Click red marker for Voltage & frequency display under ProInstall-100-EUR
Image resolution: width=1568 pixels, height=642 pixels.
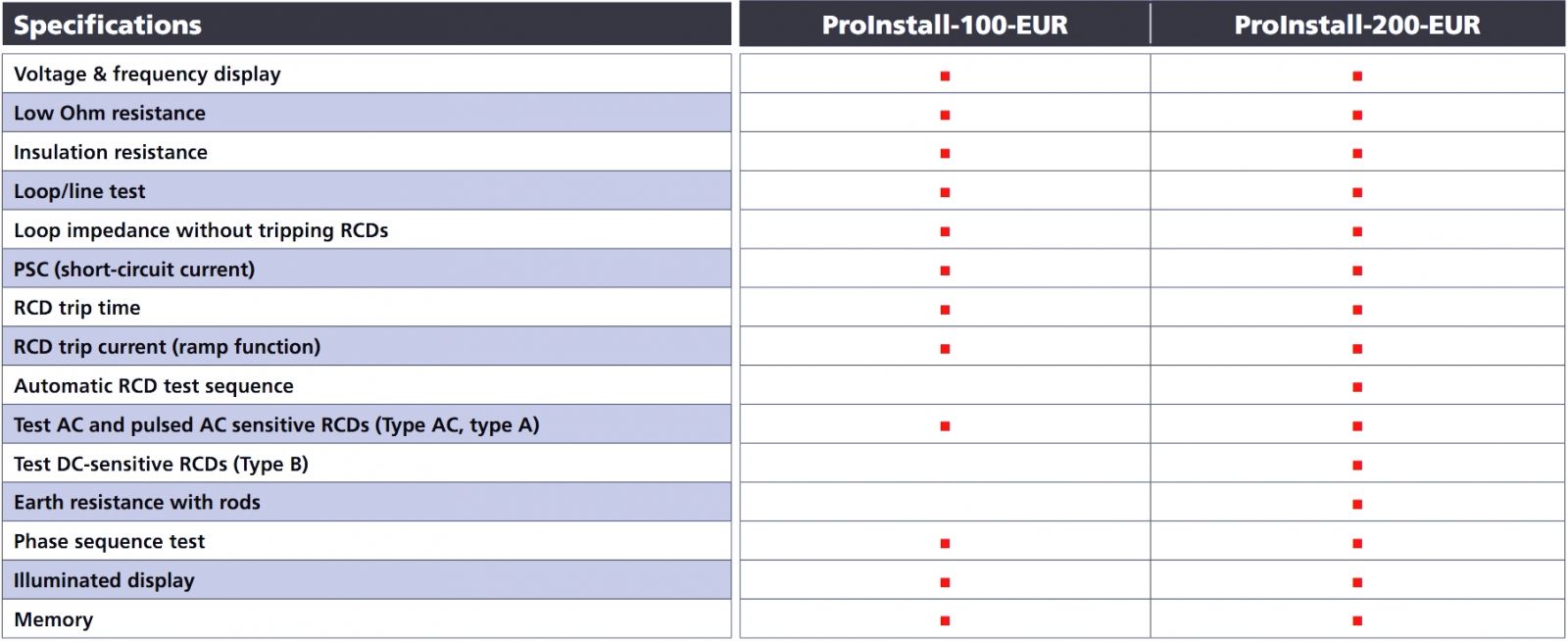click(x=945, y=75)
